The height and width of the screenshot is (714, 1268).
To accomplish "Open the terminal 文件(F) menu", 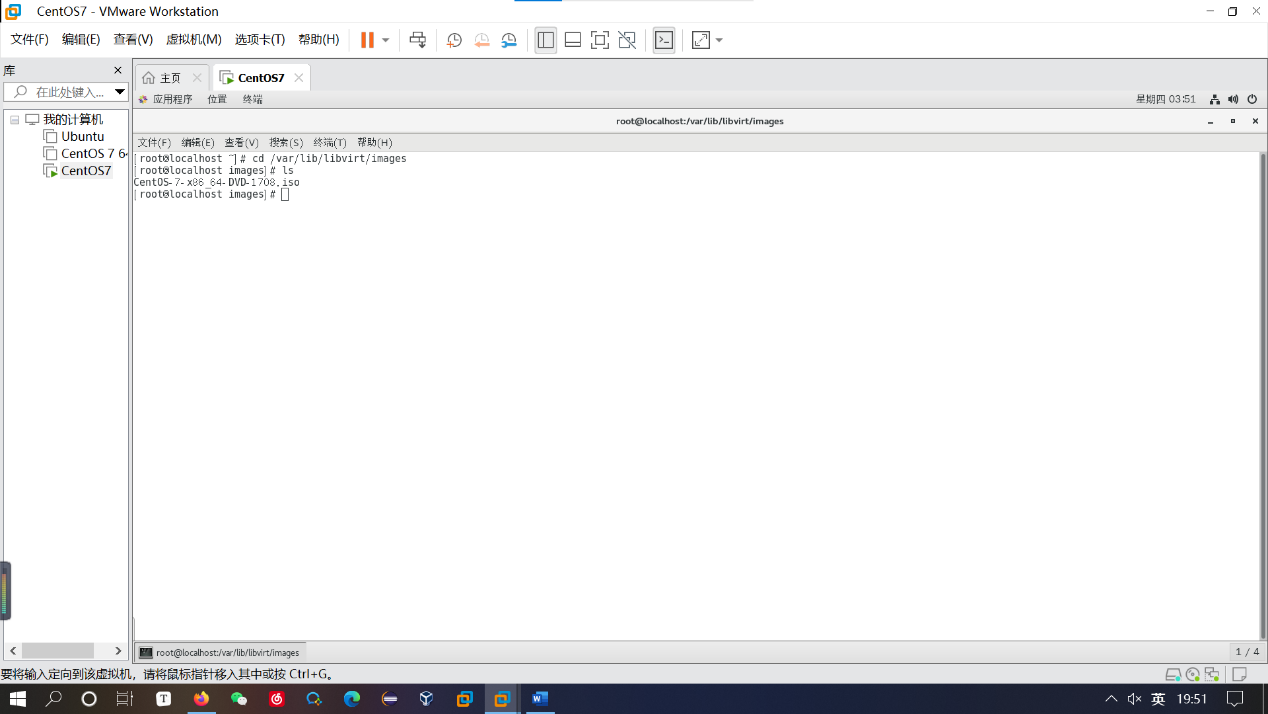I will [x=154, y=143].
